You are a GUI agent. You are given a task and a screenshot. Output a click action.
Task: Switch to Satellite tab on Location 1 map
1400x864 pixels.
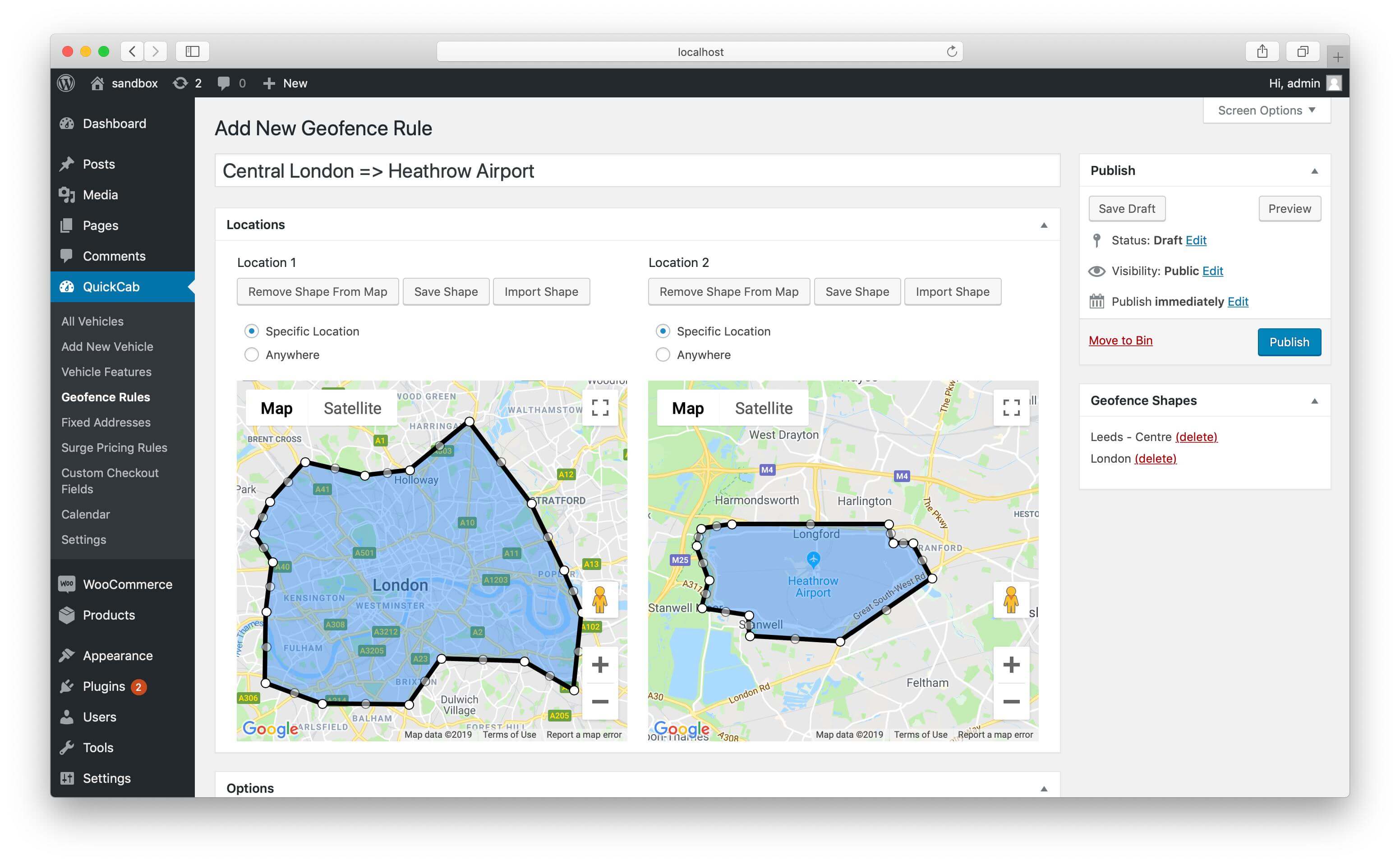(352, 407)
